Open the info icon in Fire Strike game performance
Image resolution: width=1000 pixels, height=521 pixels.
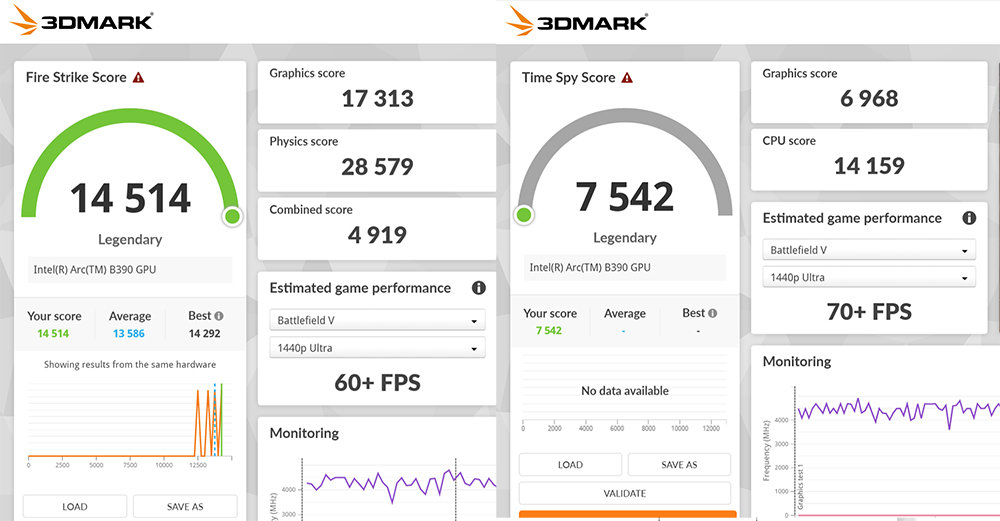[x=478, y=288]
